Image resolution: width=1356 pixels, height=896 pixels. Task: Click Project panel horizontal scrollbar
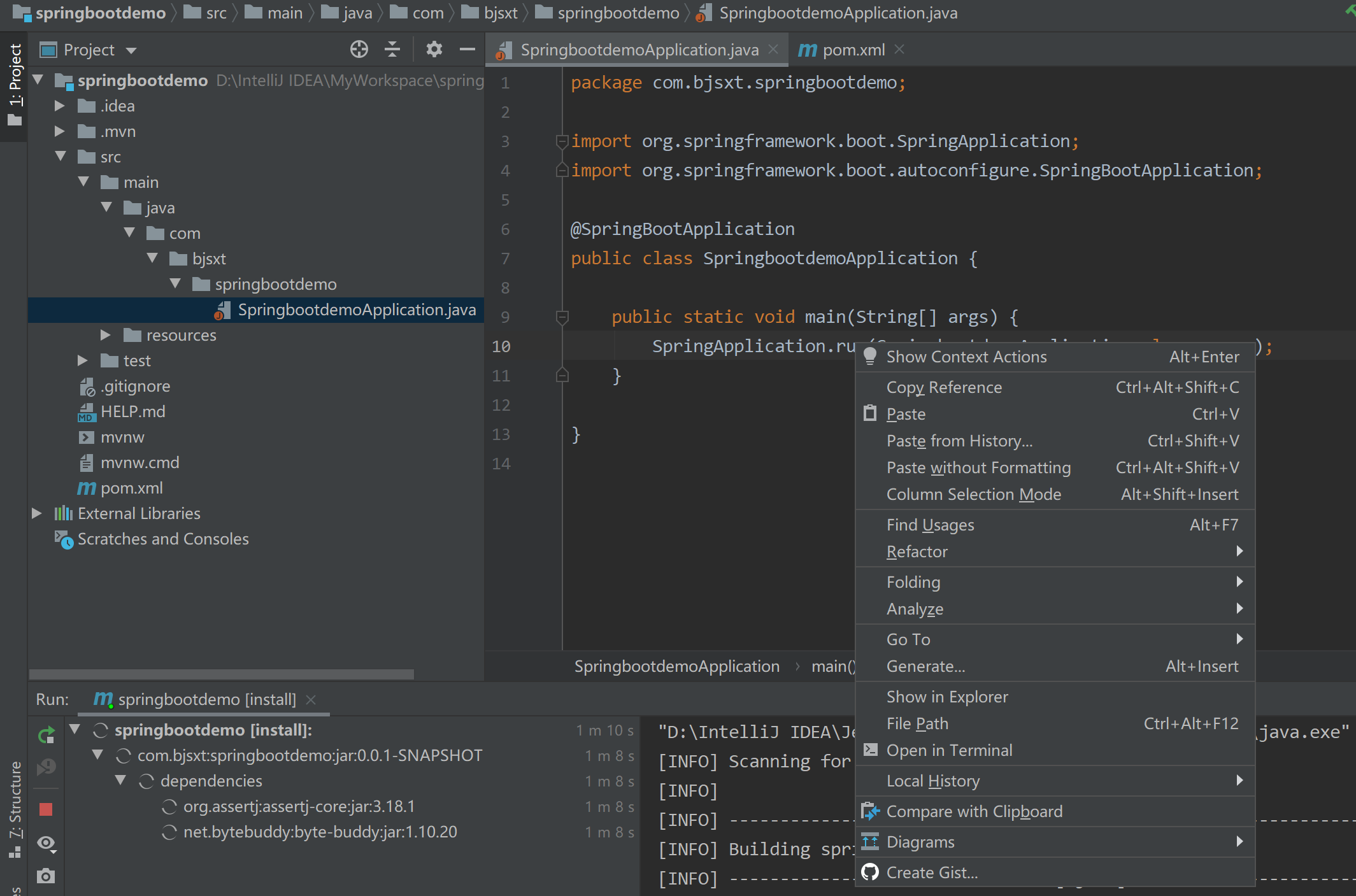coord(222,674)
